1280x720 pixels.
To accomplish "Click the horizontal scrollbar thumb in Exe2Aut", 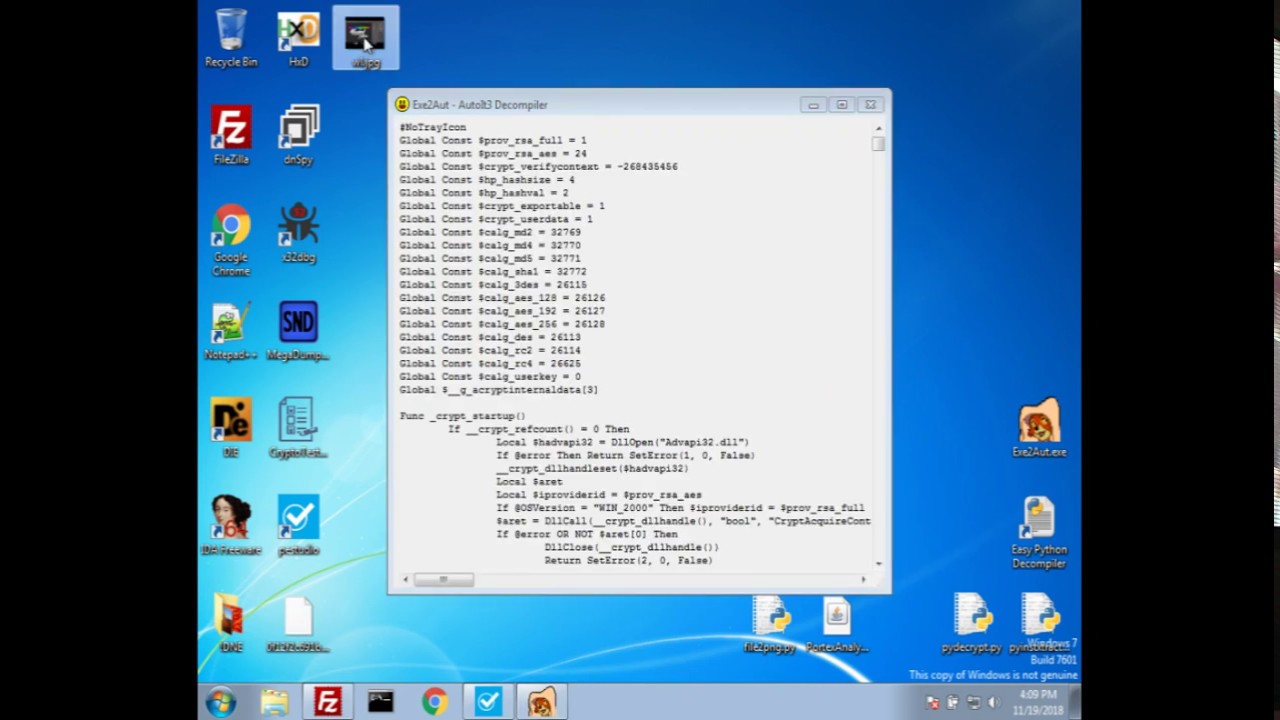I will pos(444,579).
